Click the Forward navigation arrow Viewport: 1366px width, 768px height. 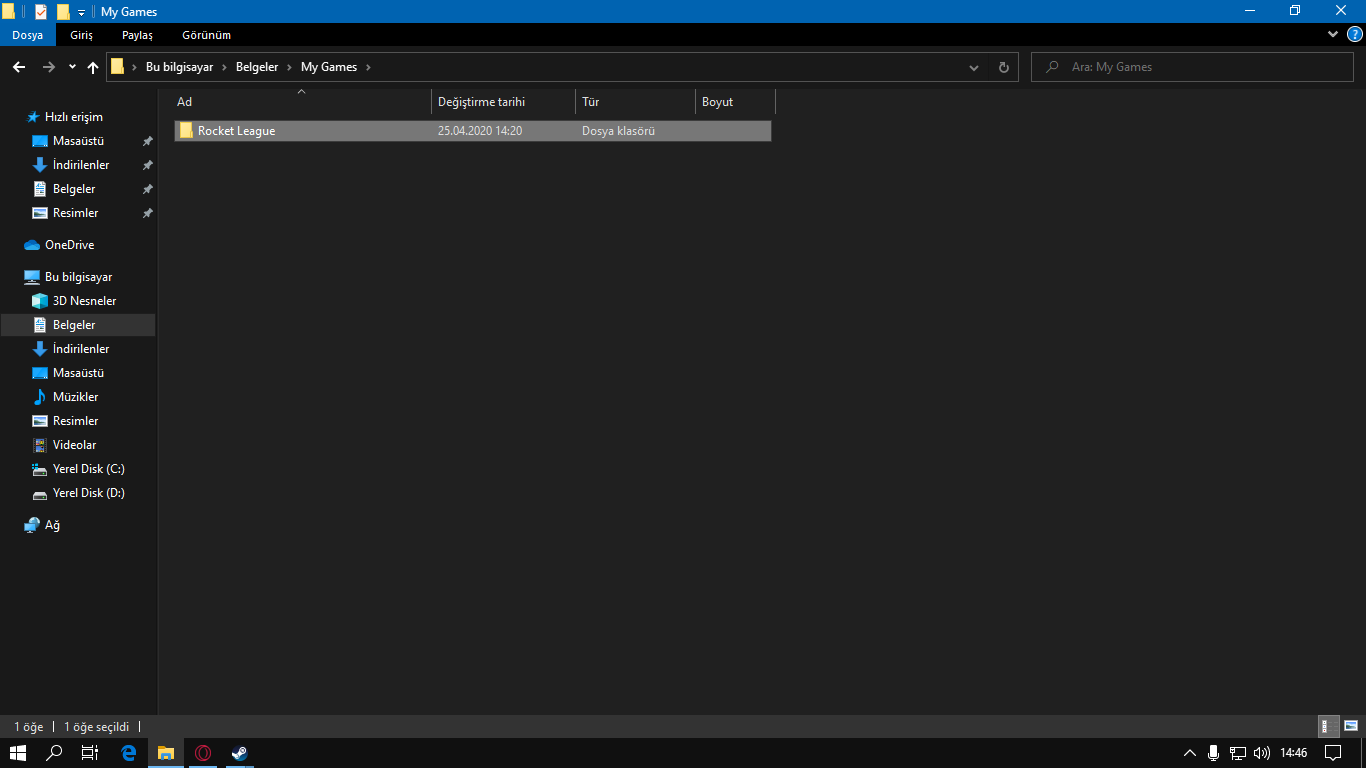[x=48, y=67]
